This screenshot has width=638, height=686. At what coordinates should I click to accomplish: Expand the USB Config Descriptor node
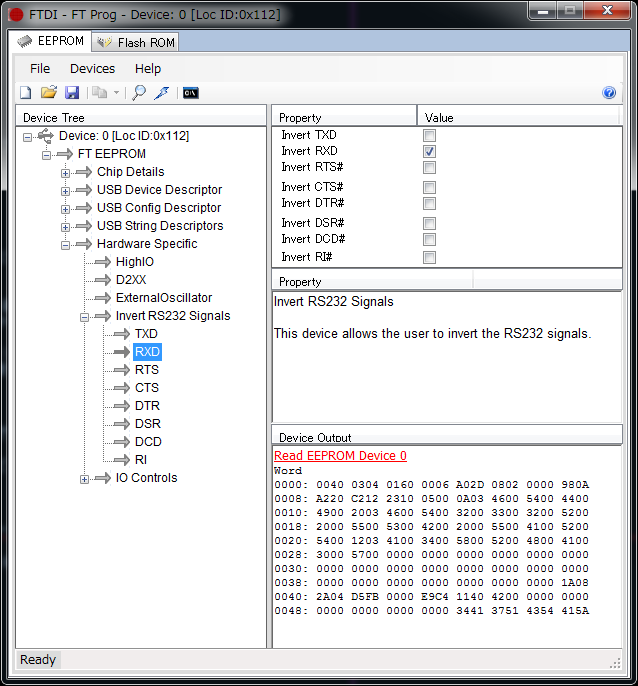tap(65, 209)
